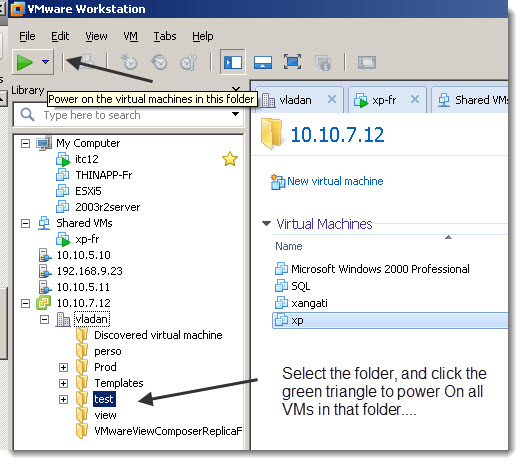The image size is (523, 465).
Task: Expand the test folder
Action: (x=63, y=399)
